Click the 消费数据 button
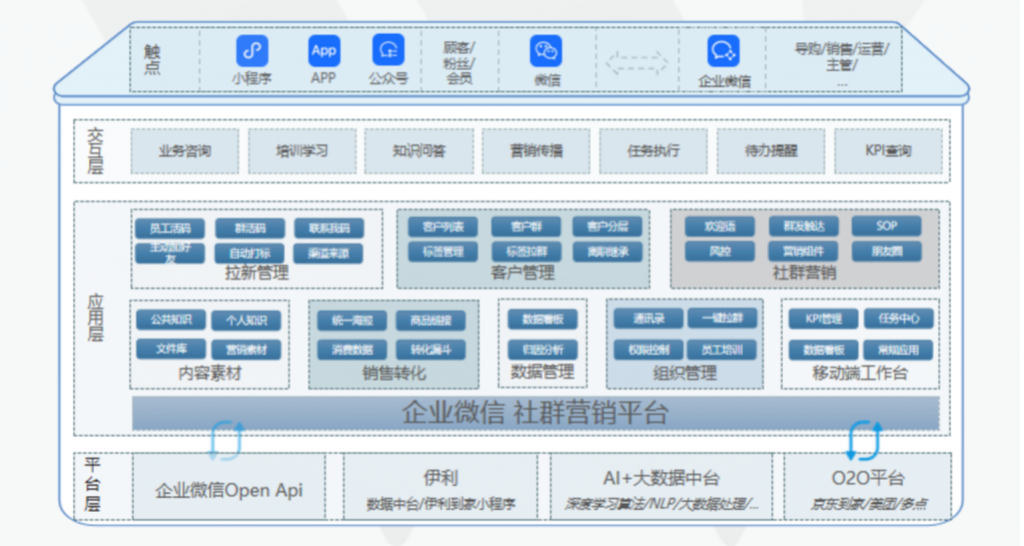The height and width of the screenshot is (546, 1024). (x=353, y=349)
